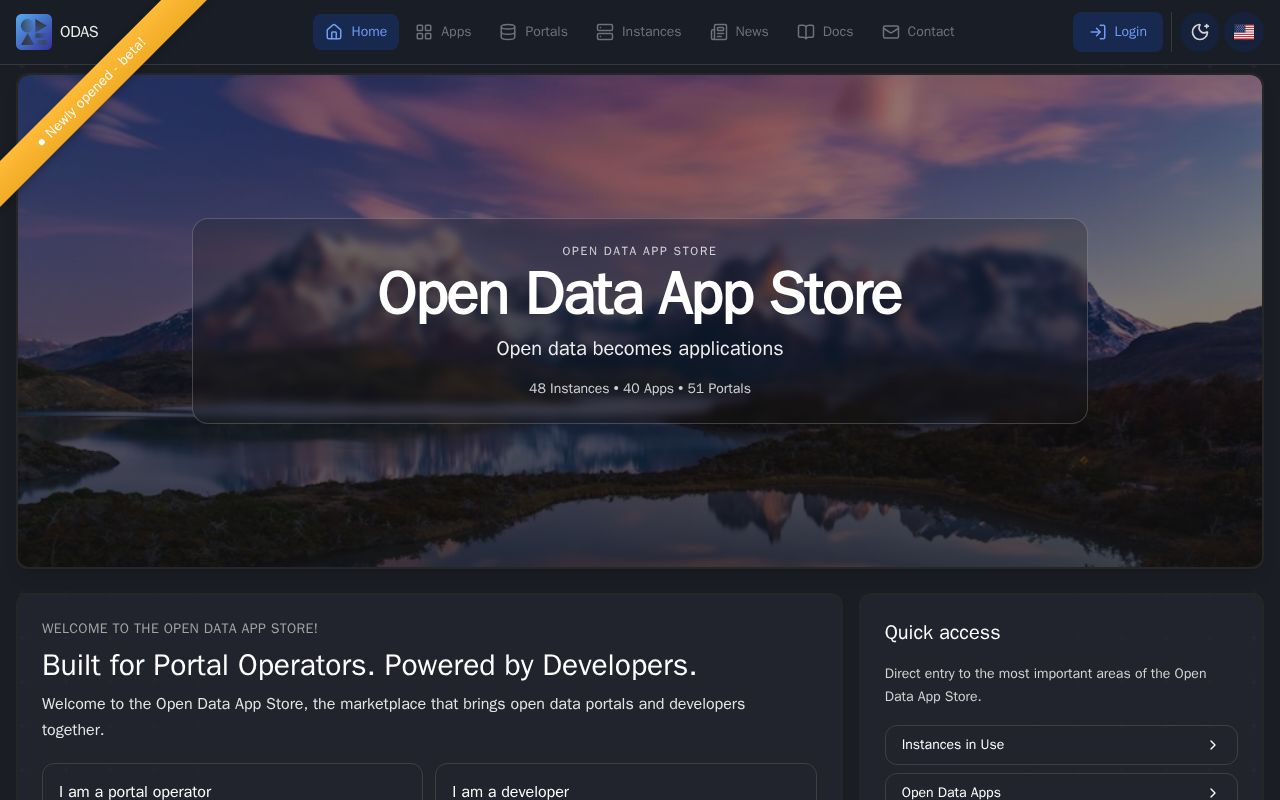Open the Docs navigation link
This screenshot has height=800, width=1280.
coord(825,32)
